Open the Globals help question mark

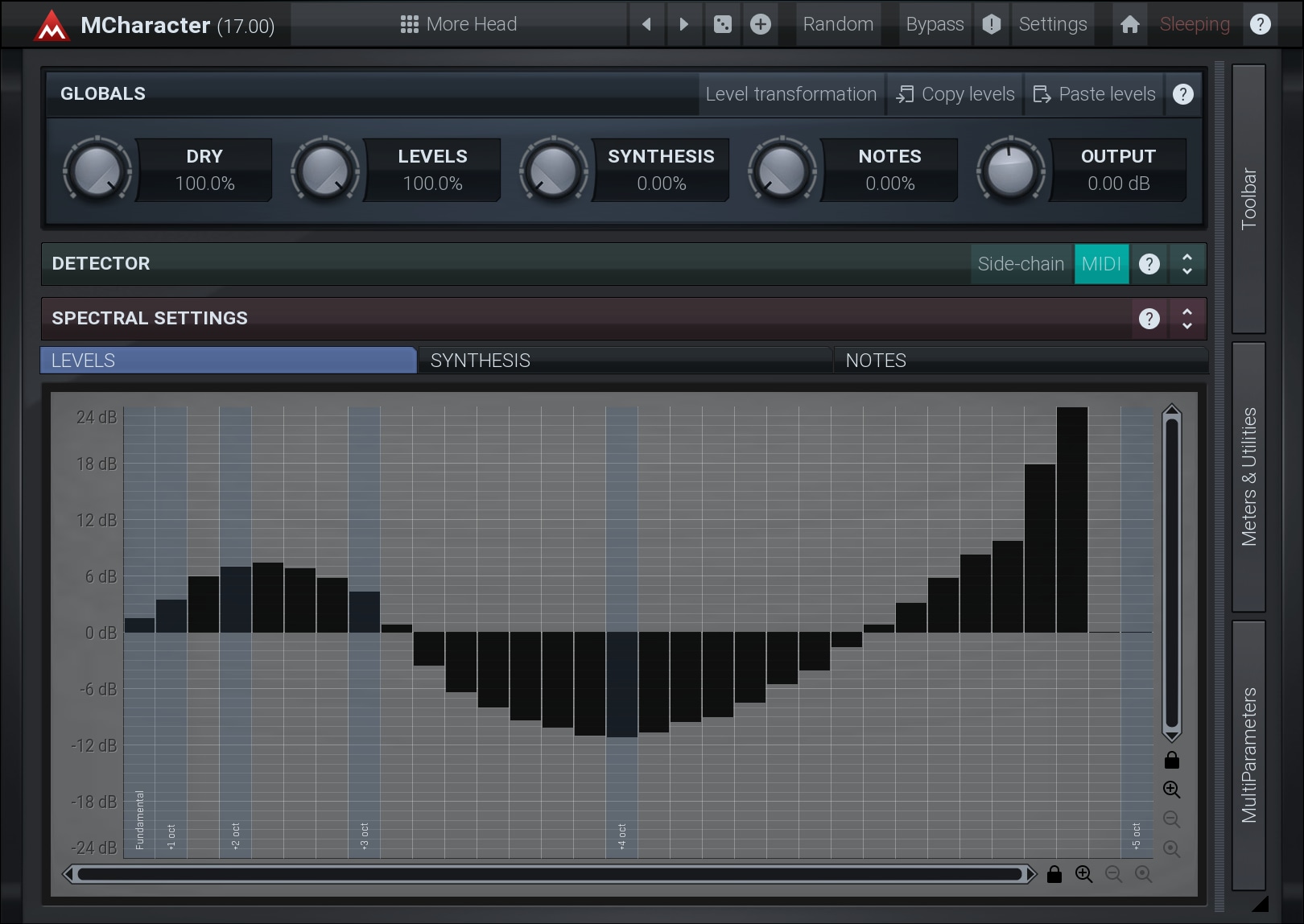[1182, 94]
